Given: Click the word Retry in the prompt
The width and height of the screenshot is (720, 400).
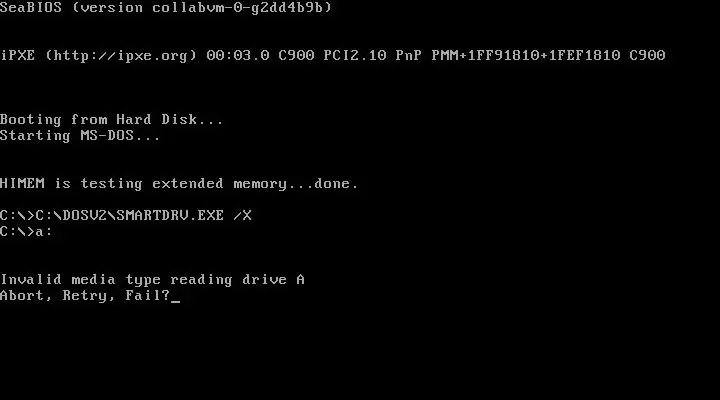Looking at the screenshot, I should (x=84, y=296).
